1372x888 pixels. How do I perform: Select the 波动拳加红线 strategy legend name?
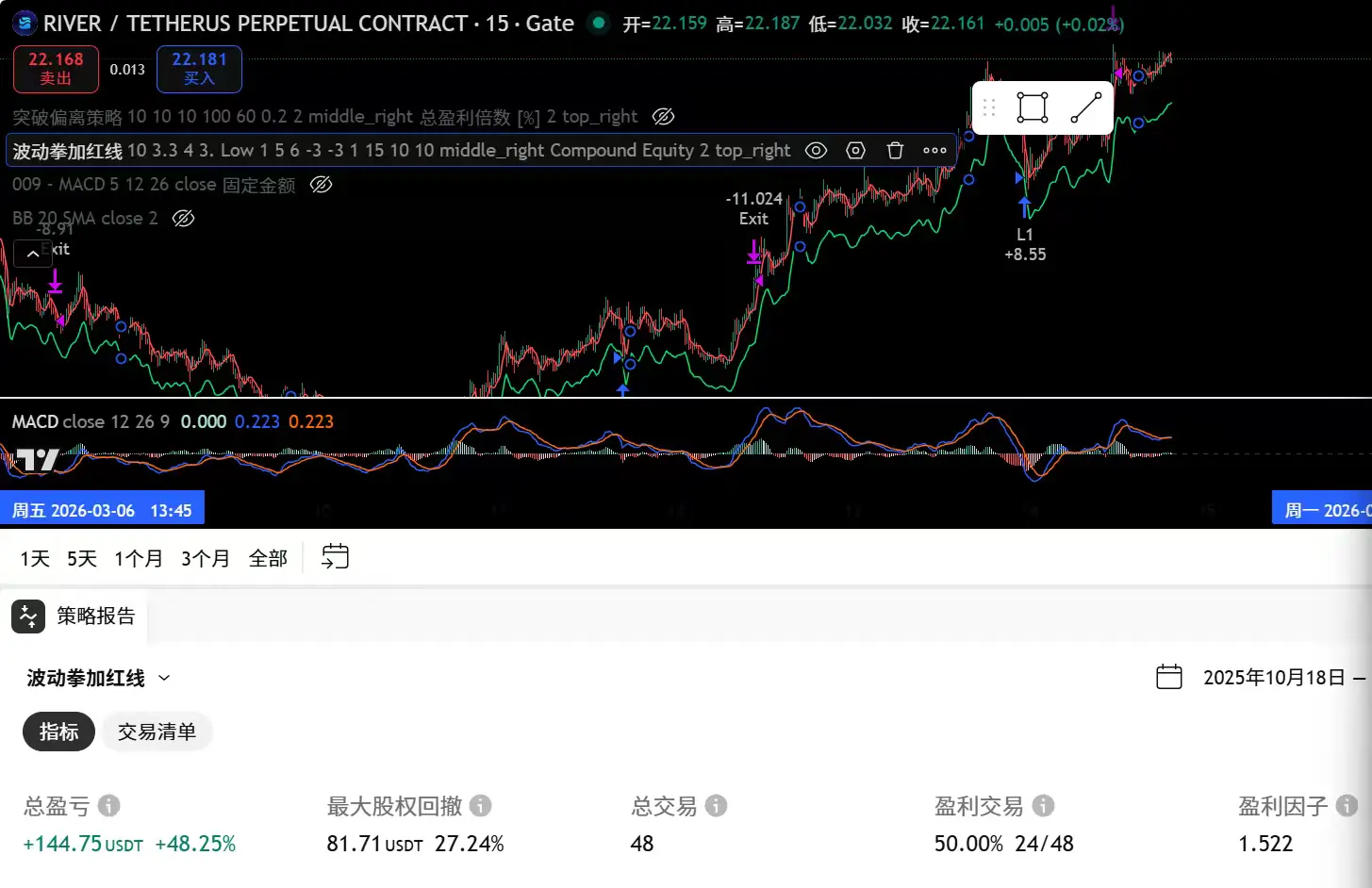point(67,151)
